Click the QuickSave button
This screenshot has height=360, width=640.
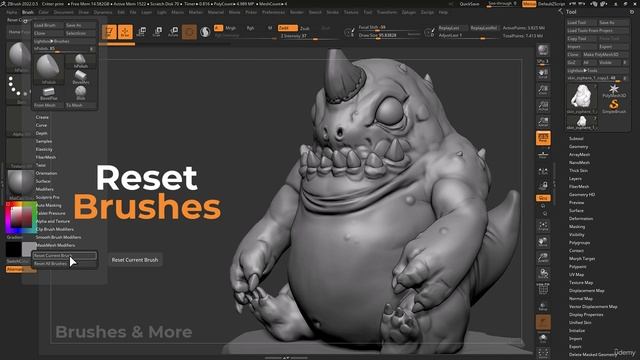(469, 4)
